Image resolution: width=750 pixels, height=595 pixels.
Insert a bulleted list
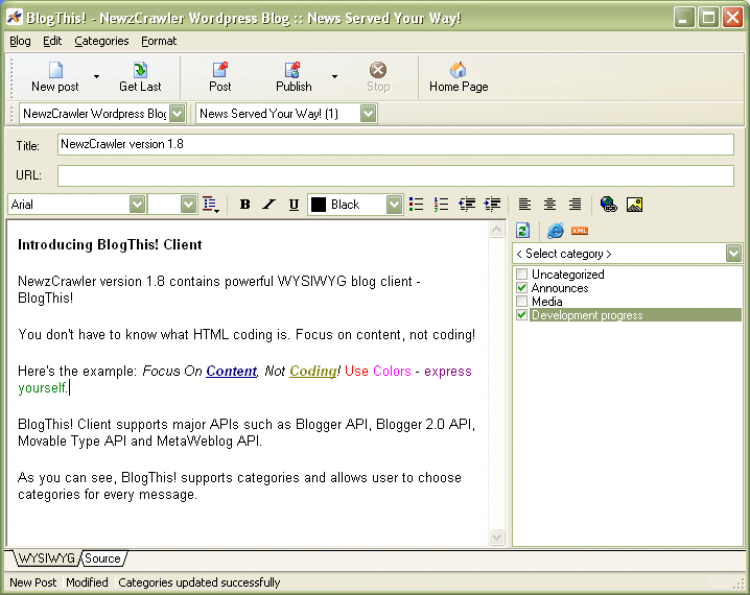[x=416, y=204]
